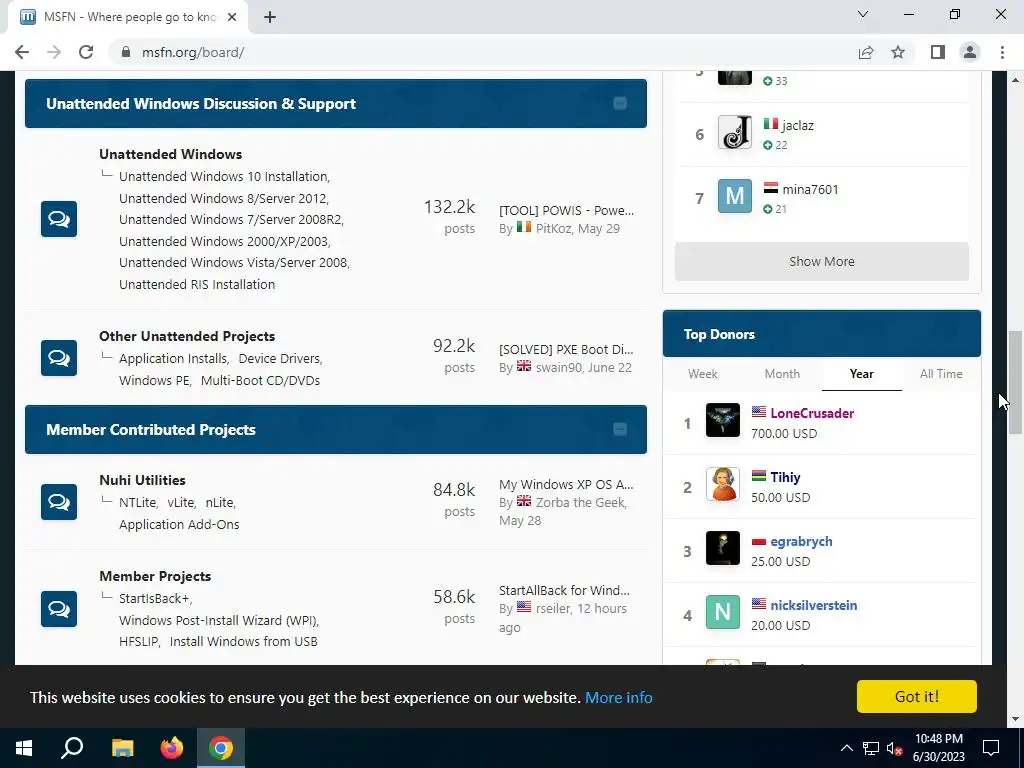The image size is (1024, 768).
Task: Bookmark this page with the star icon
Action: [898, 52]
